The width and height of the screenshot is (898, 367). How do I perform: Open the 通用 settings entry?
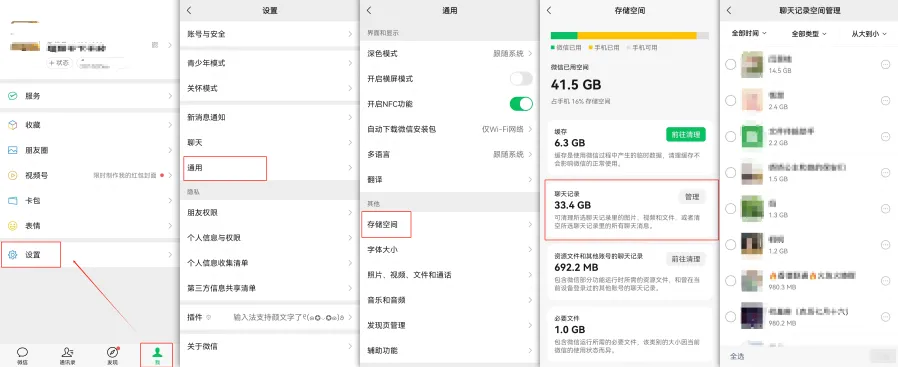tap(270, 168)
